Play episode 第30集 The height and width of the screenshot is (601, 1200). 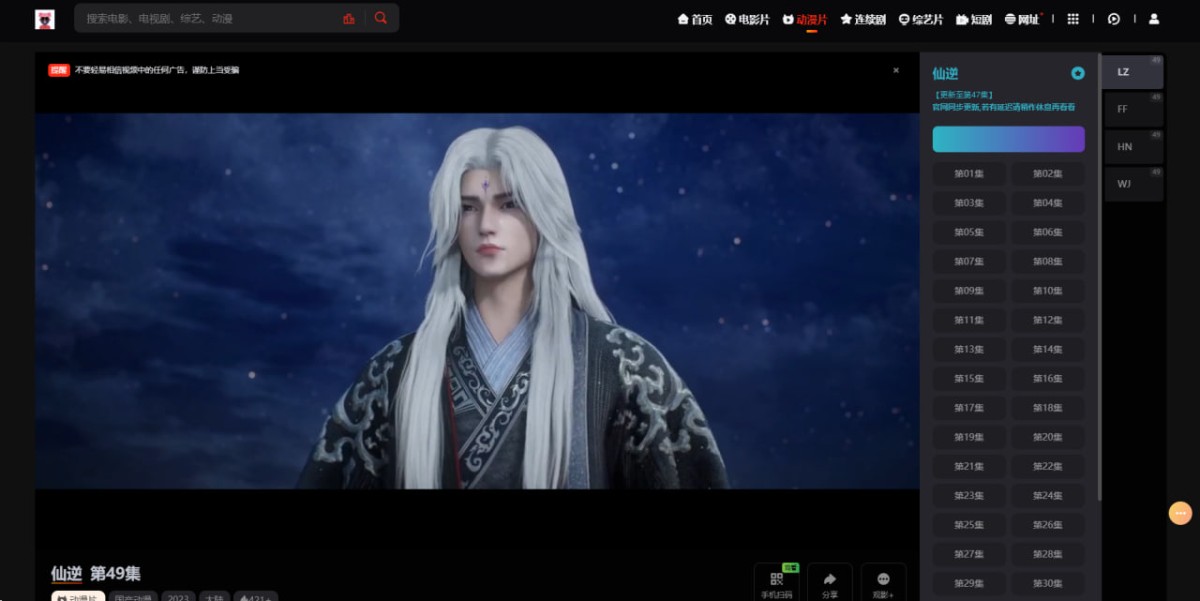1047,583
